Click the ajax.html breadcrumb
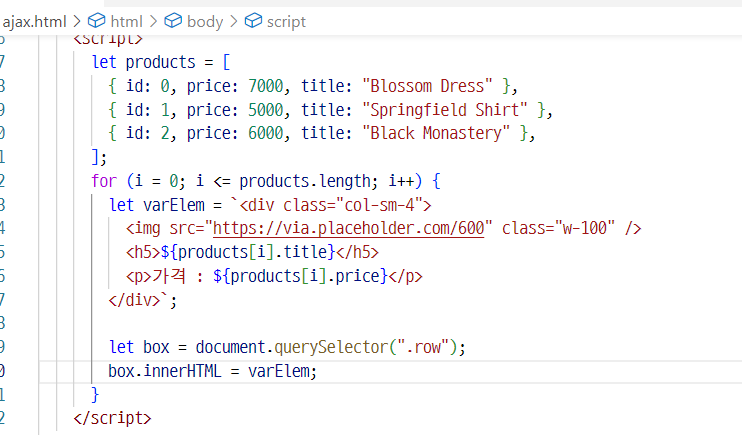 (x=35, y=22)
